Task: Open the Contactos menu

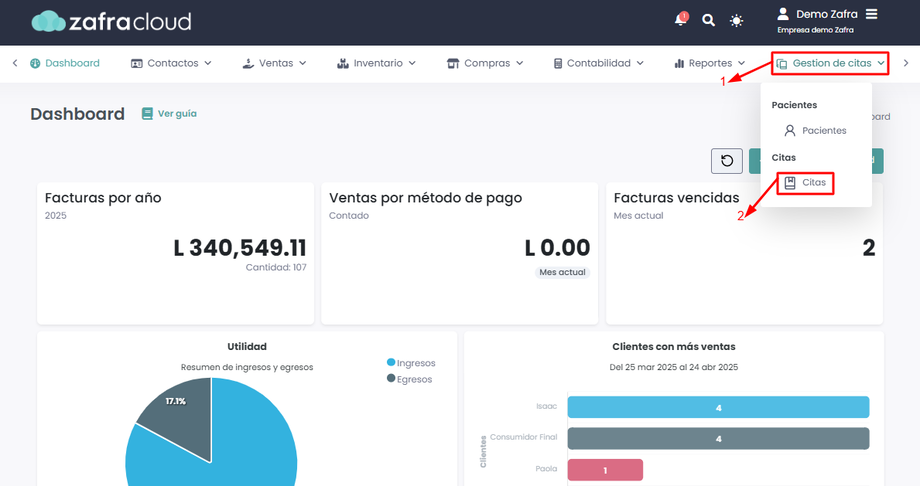Action: (x=171, y=63)
